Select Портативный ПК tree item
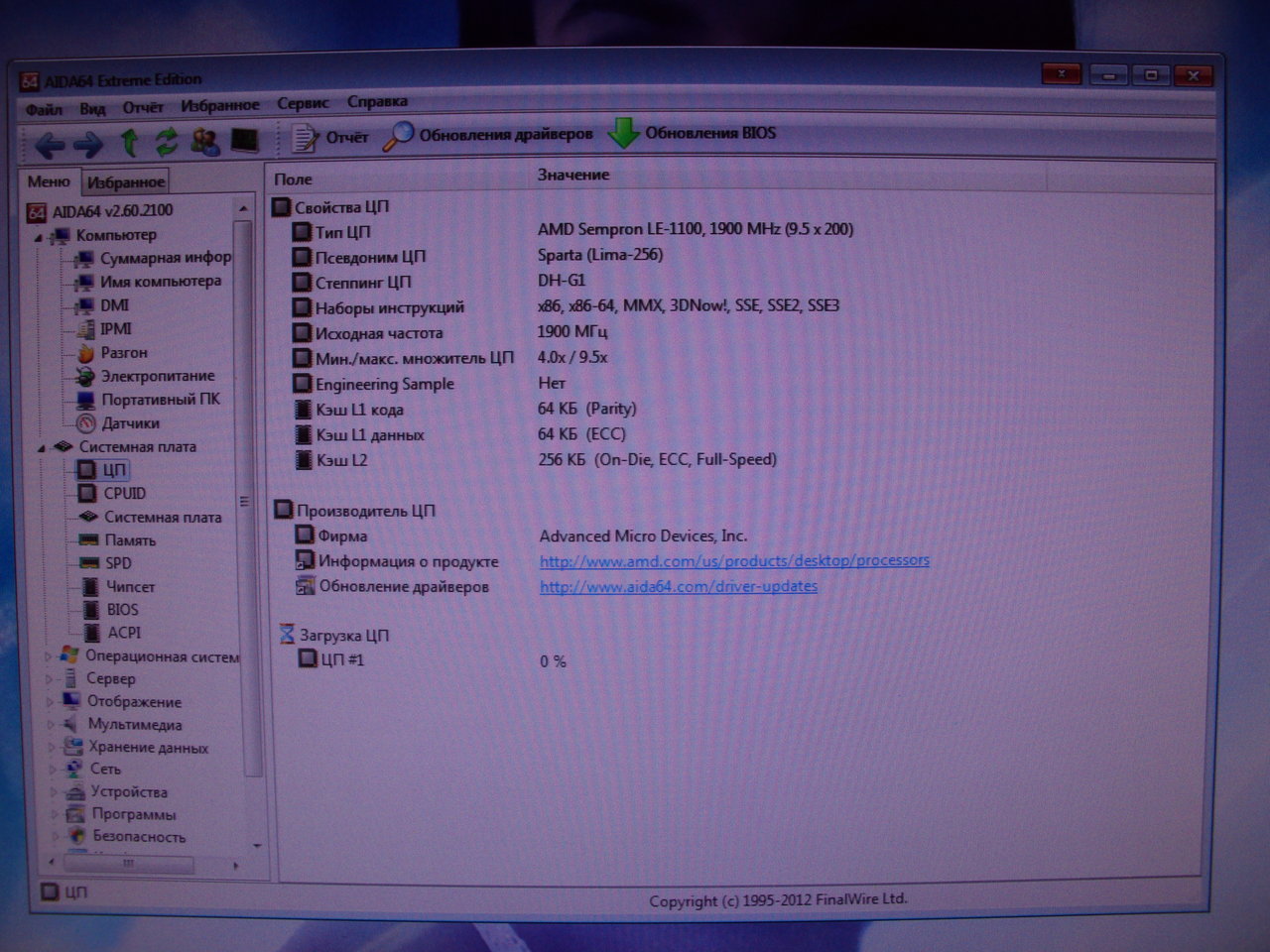The height and width of the screenshot is (952, 1270). (x=148, y=400)
